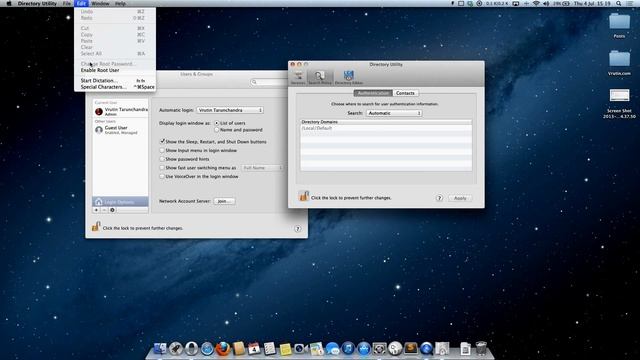The image size is (640, 360).
Task: Click the plus button to add a user
Action: (96, 210)
